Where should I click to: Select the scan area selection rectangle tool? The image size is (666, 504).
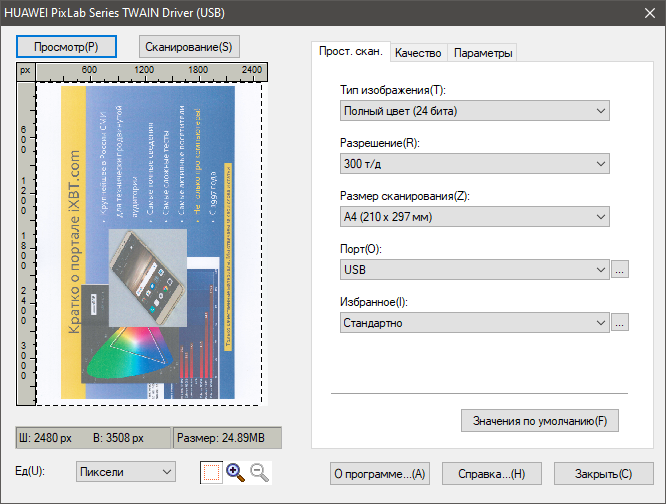(211, 472)
